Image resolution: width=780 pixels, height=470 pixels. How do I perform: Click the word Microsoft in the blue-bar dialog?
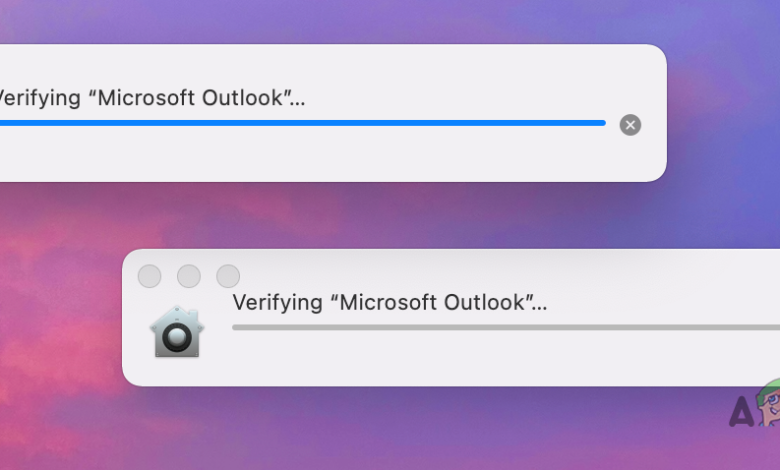tap(146, 97)
